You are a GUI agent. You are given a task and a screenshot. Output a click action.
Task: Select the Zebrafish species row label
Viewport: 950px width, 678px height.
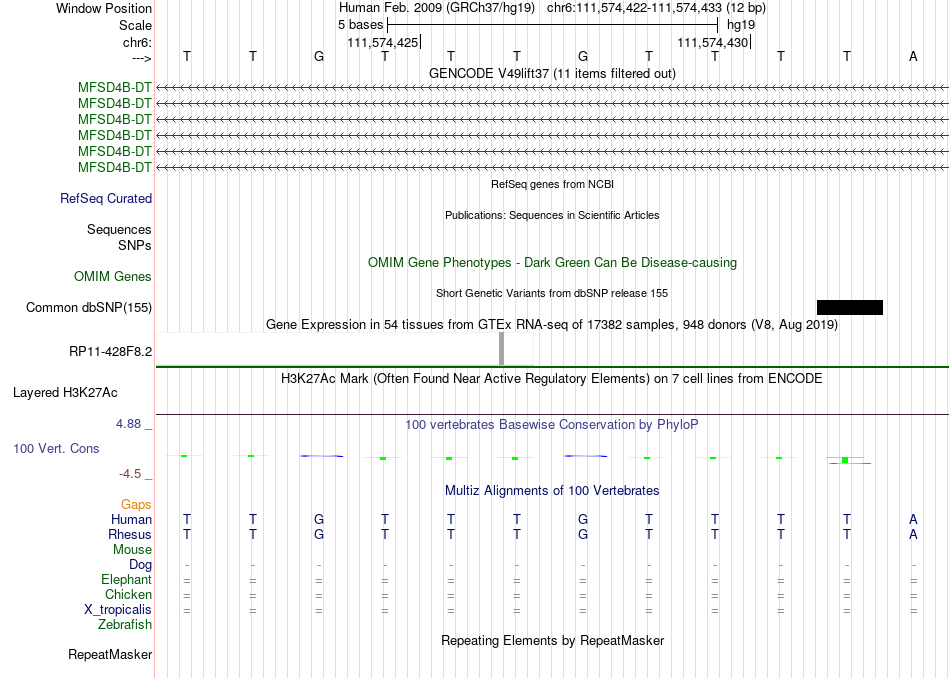pos(125,624)
